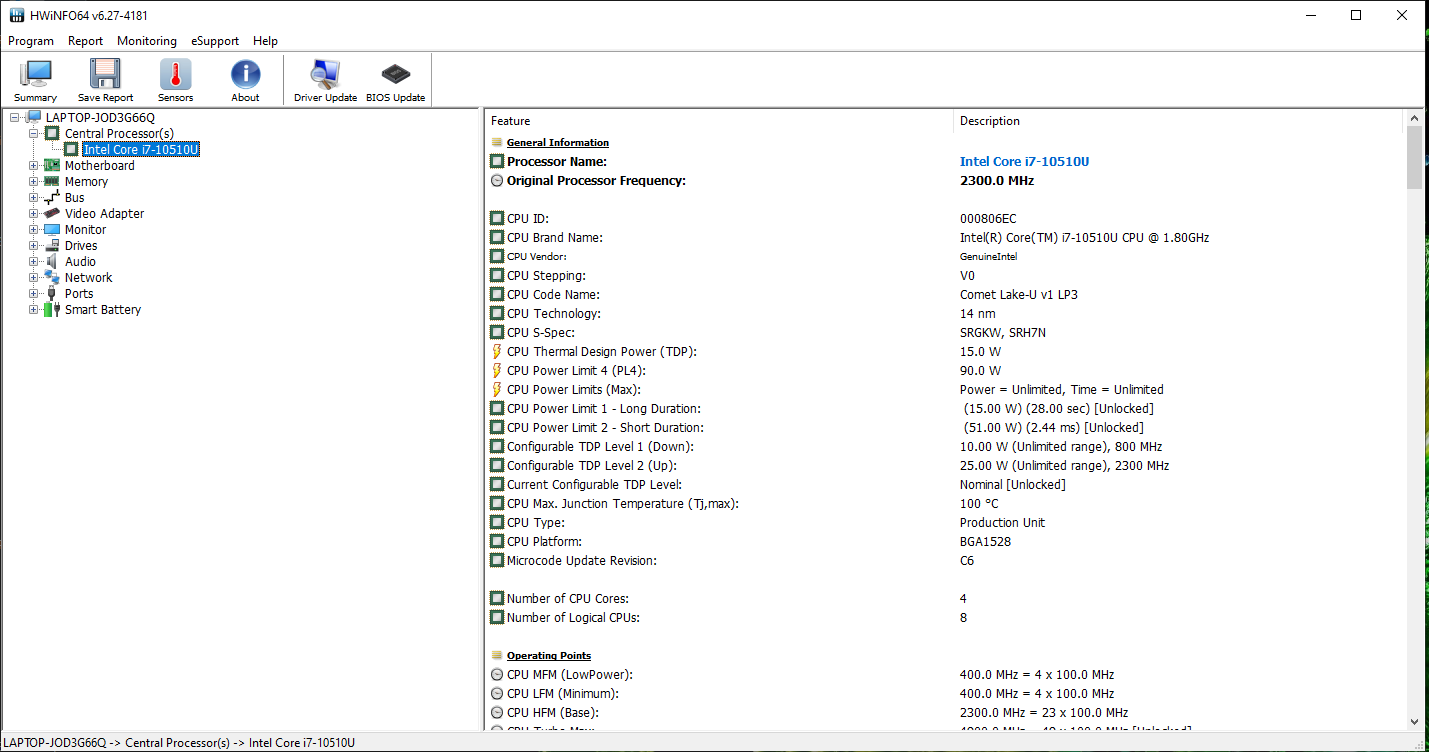This screenshot has height=752, width=1429.
Task: Open the eSupport menu
Action: coord(215,41)
